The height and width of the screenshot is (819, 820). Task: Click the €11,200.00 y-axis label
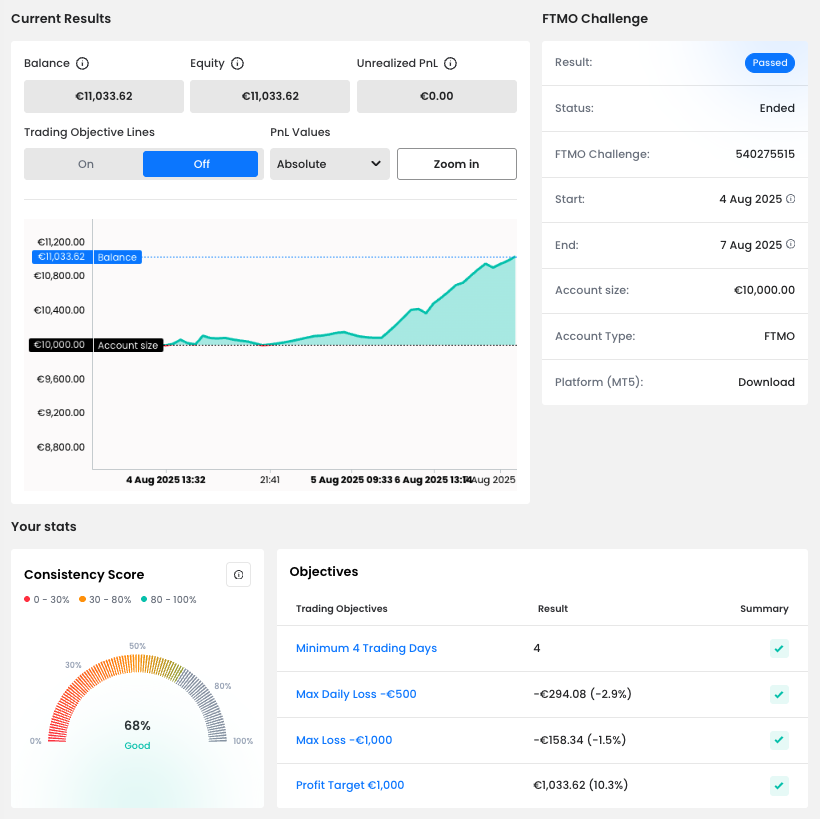[61, 242]
